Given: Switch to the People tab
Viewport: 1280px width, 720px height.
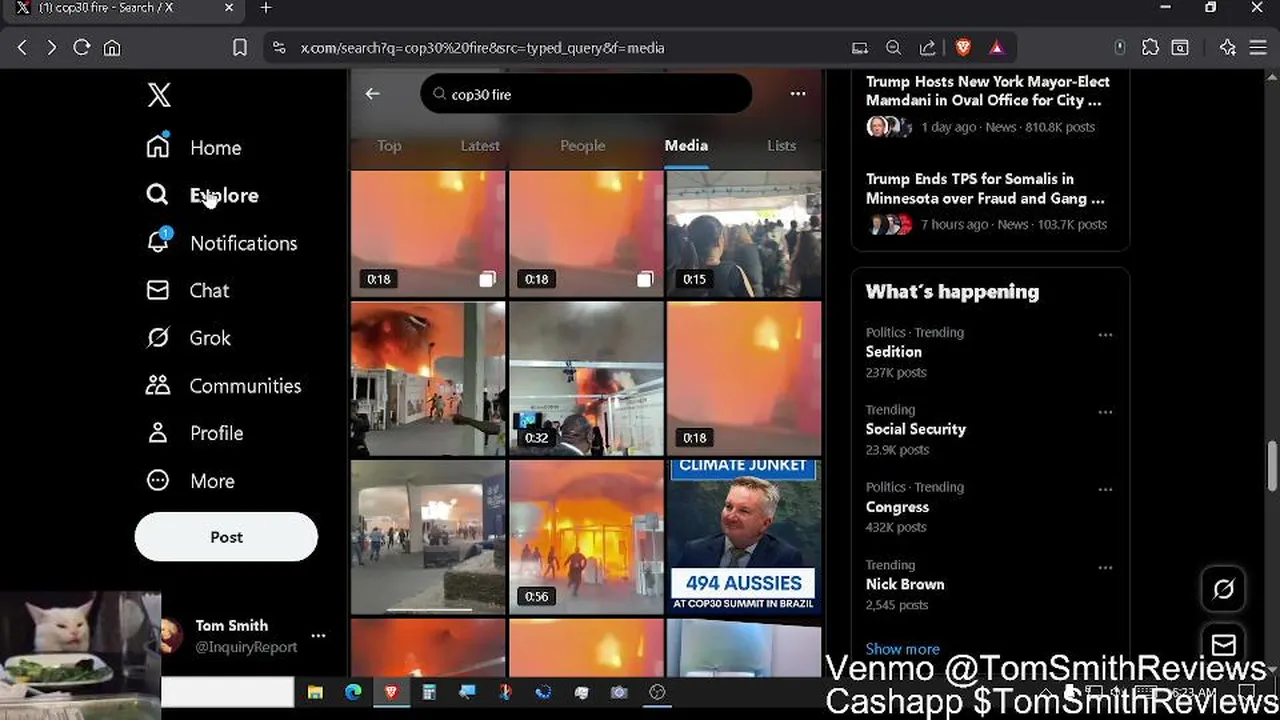Looking at the screenshot, I should (x=583, y=145).
